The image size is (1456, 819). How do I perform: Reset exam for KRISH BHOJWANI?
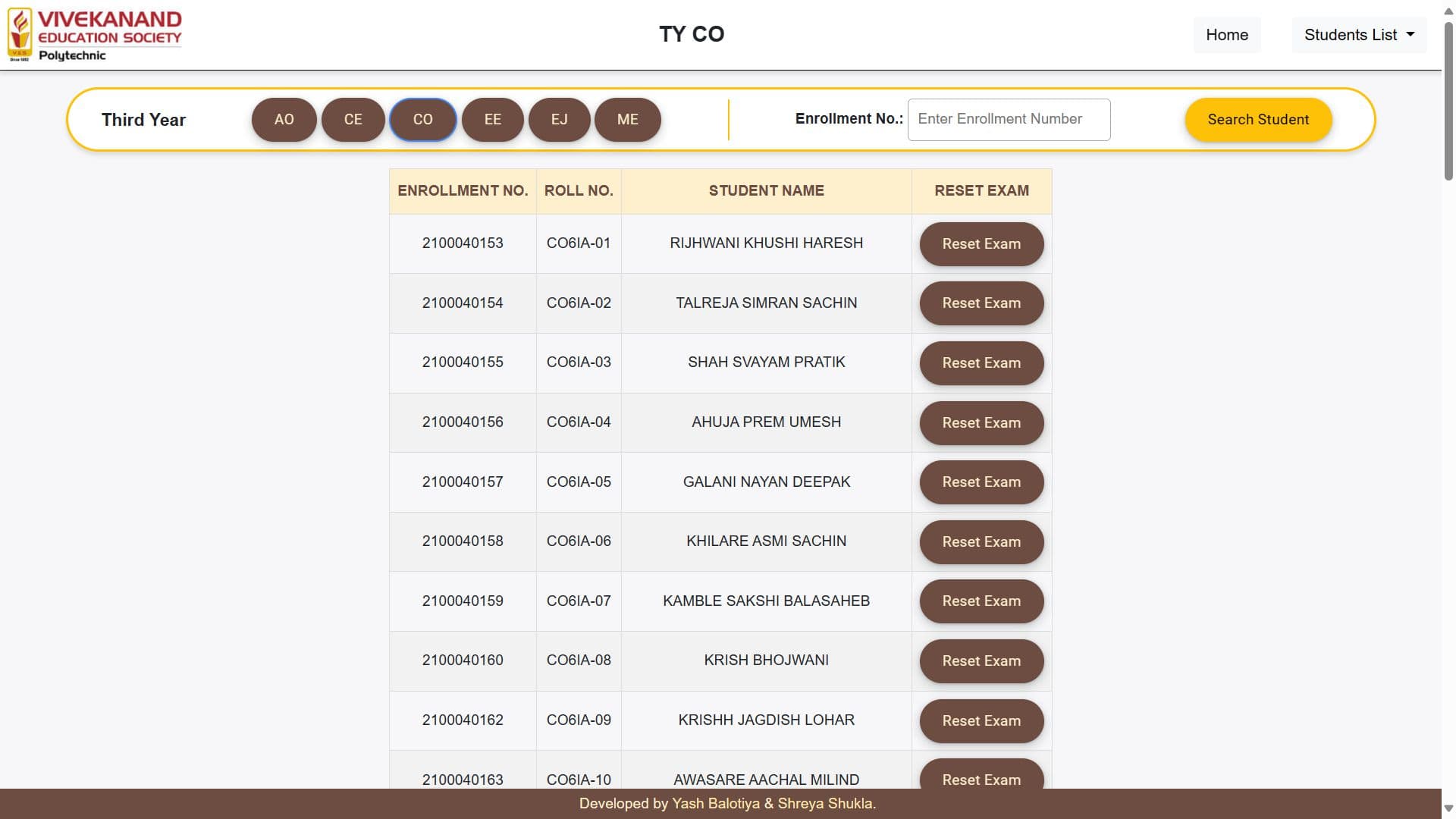[x=981, y=661]
